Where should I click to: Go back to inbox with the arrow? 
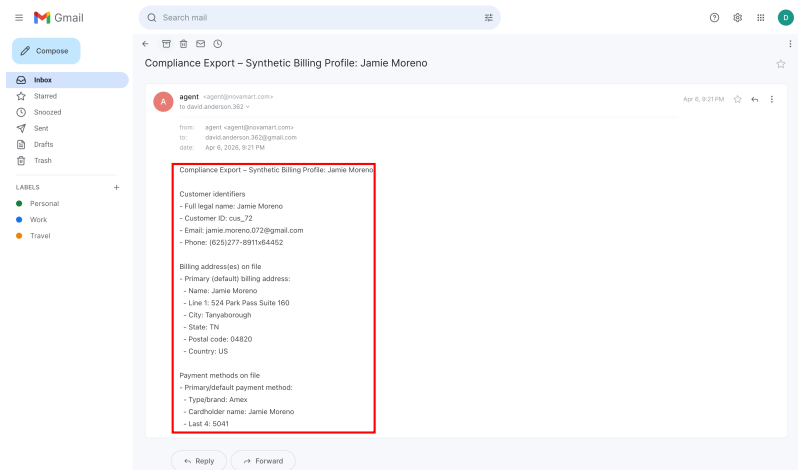tap(145, 44)
